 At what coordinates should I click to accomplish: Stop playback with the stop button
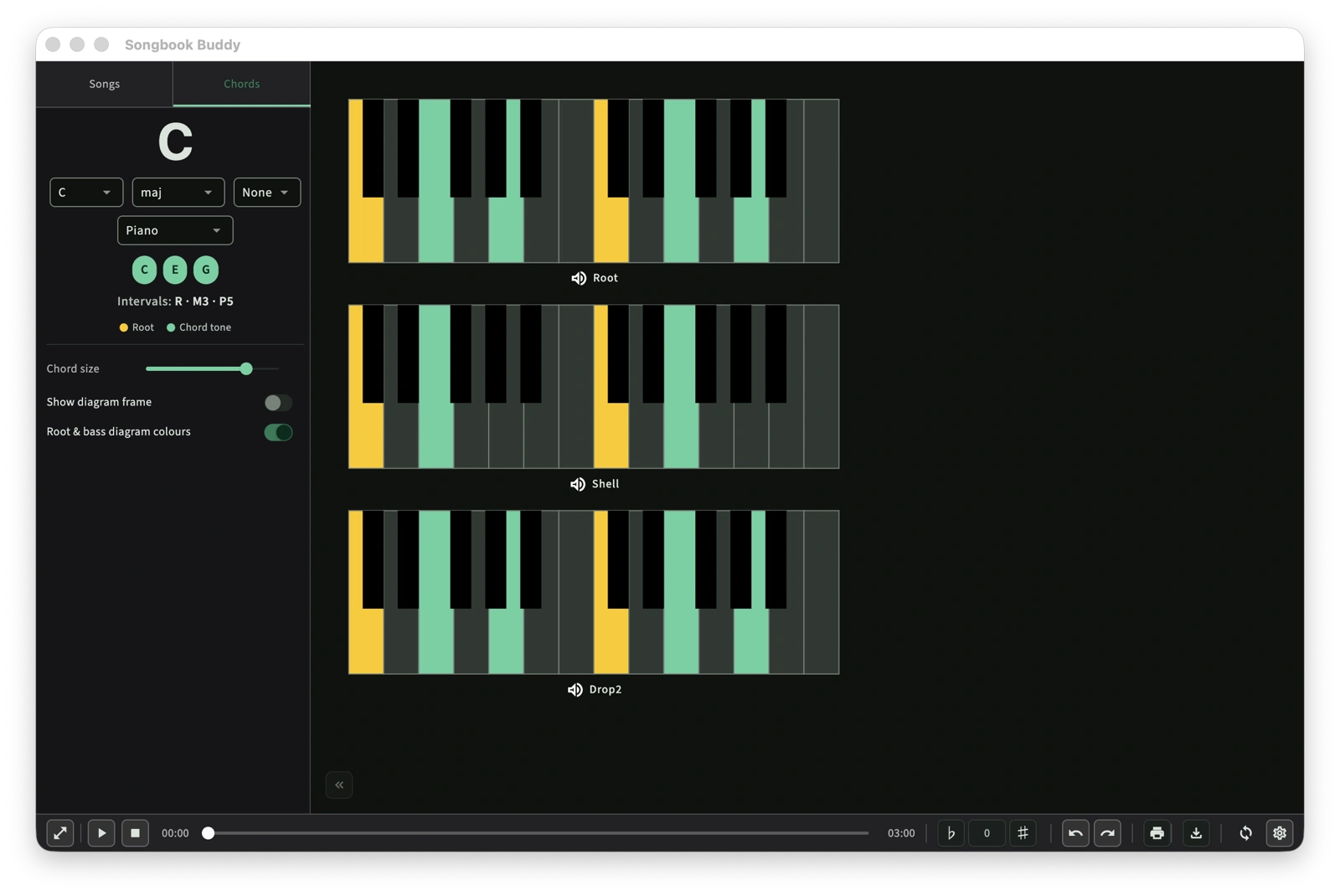(x=135, y=833)
